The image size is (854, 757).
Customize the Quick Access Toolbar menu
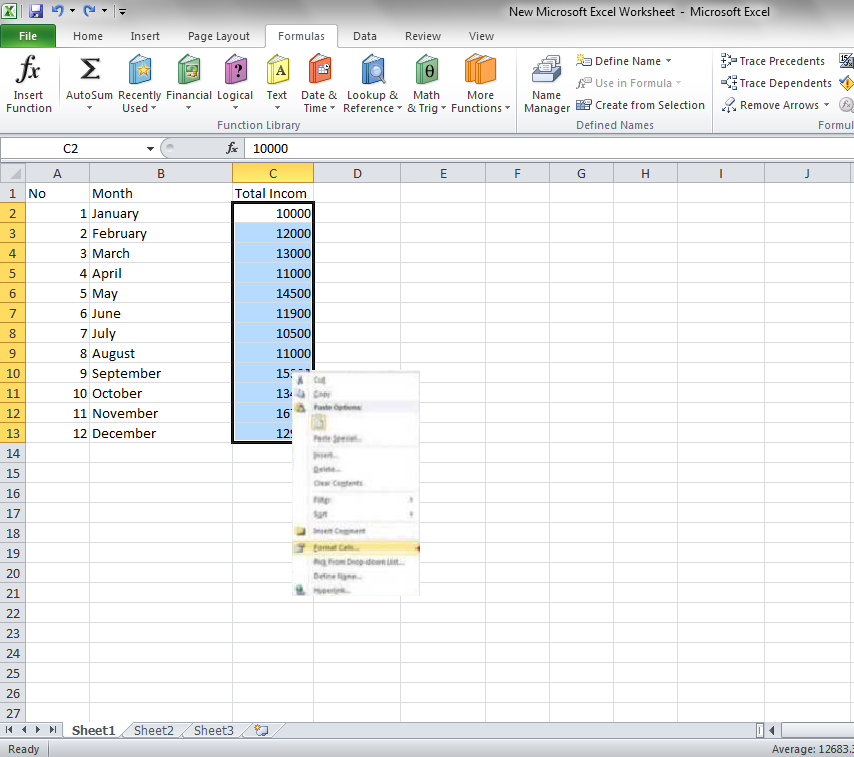[x=122, y=9]
